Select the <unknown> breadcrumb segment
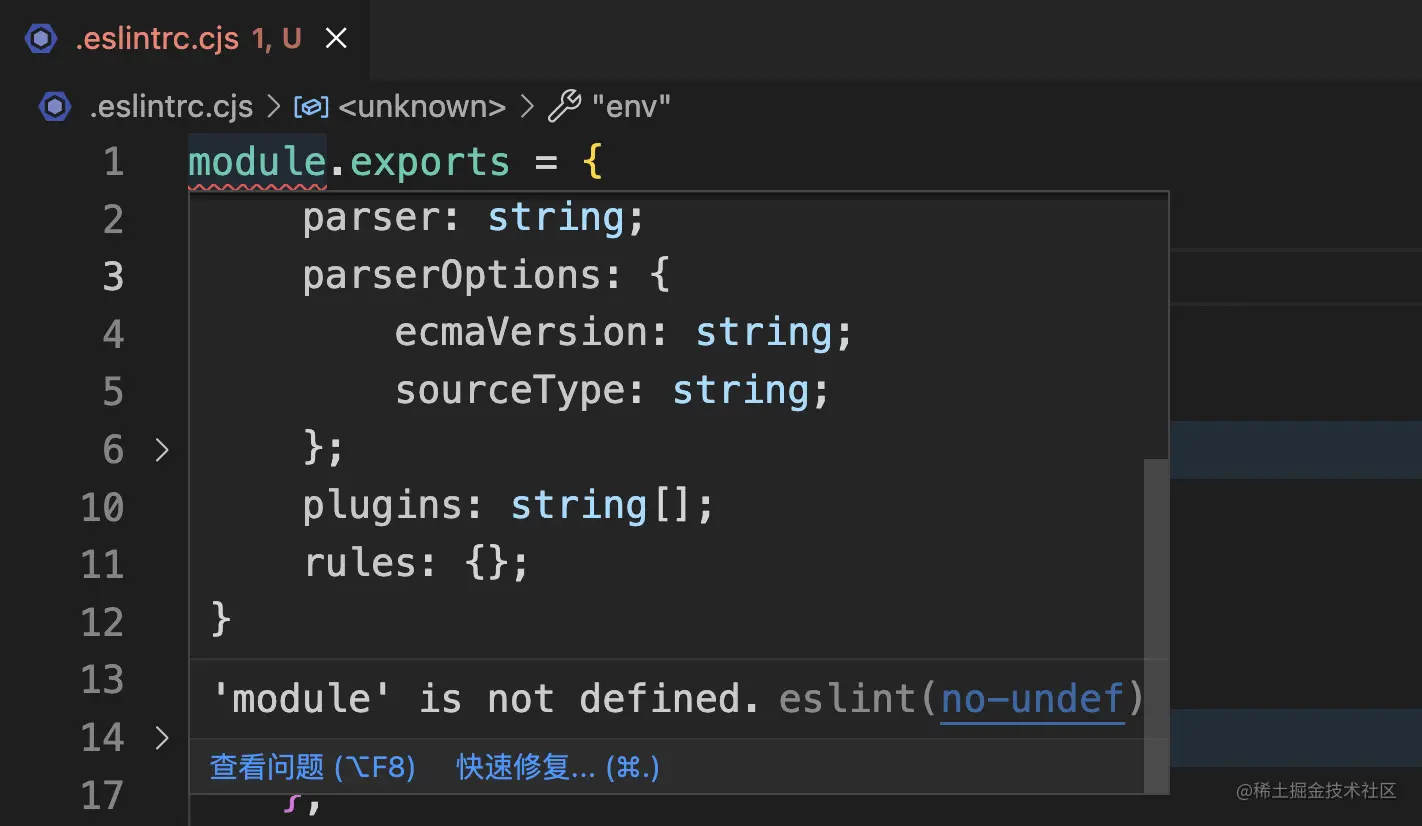The width and height of the screenshot is (1422, 826). coord(421,106)
